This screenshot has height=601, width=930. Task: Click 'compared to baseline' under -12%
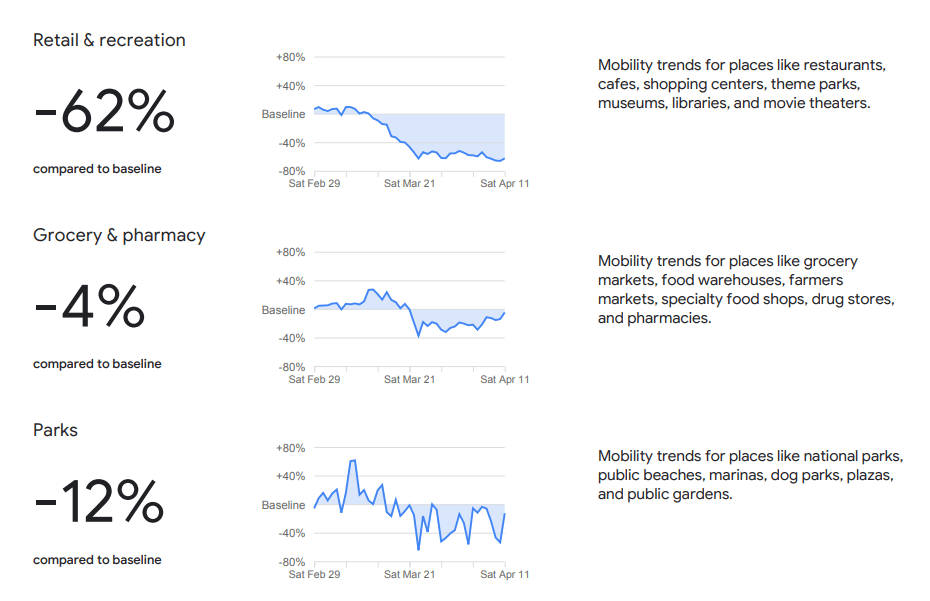click(97, 560)
